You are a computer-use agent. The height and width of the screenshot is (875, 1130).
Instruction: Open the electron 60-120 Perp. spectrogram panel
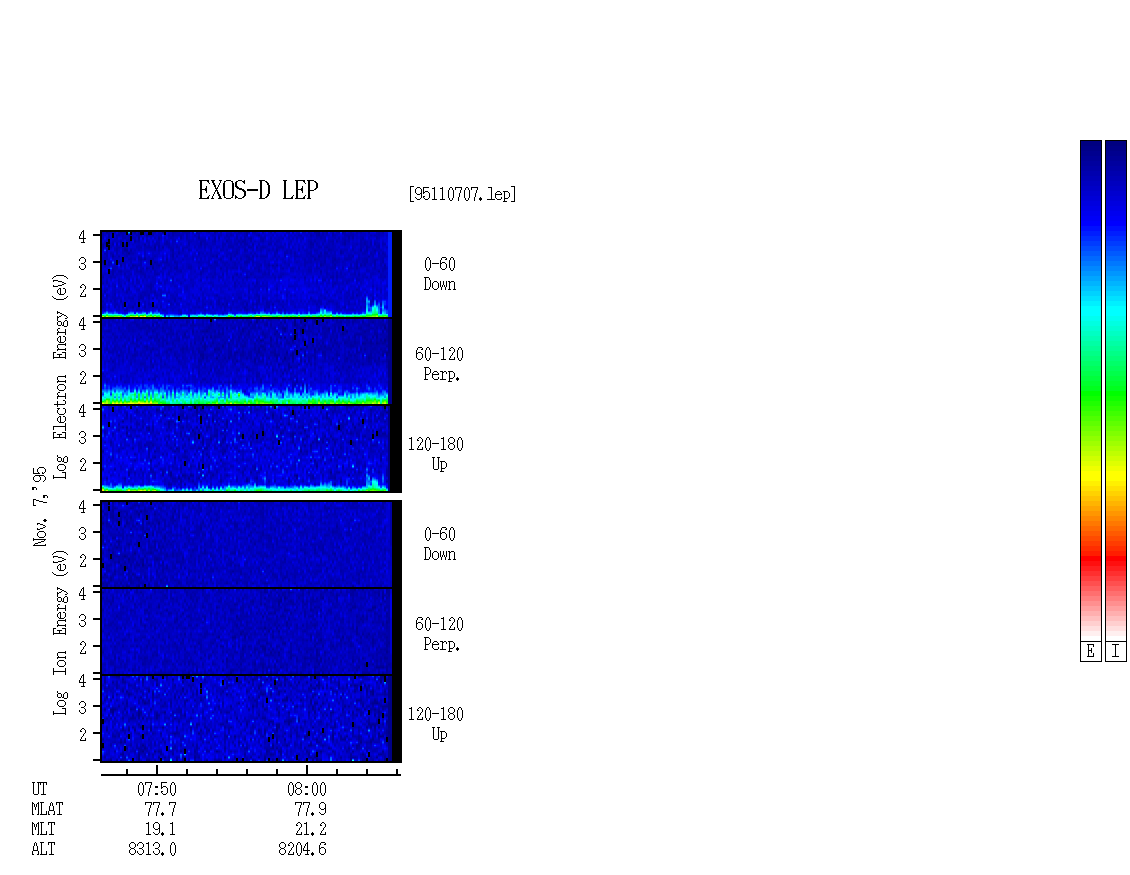coord(251,361)
